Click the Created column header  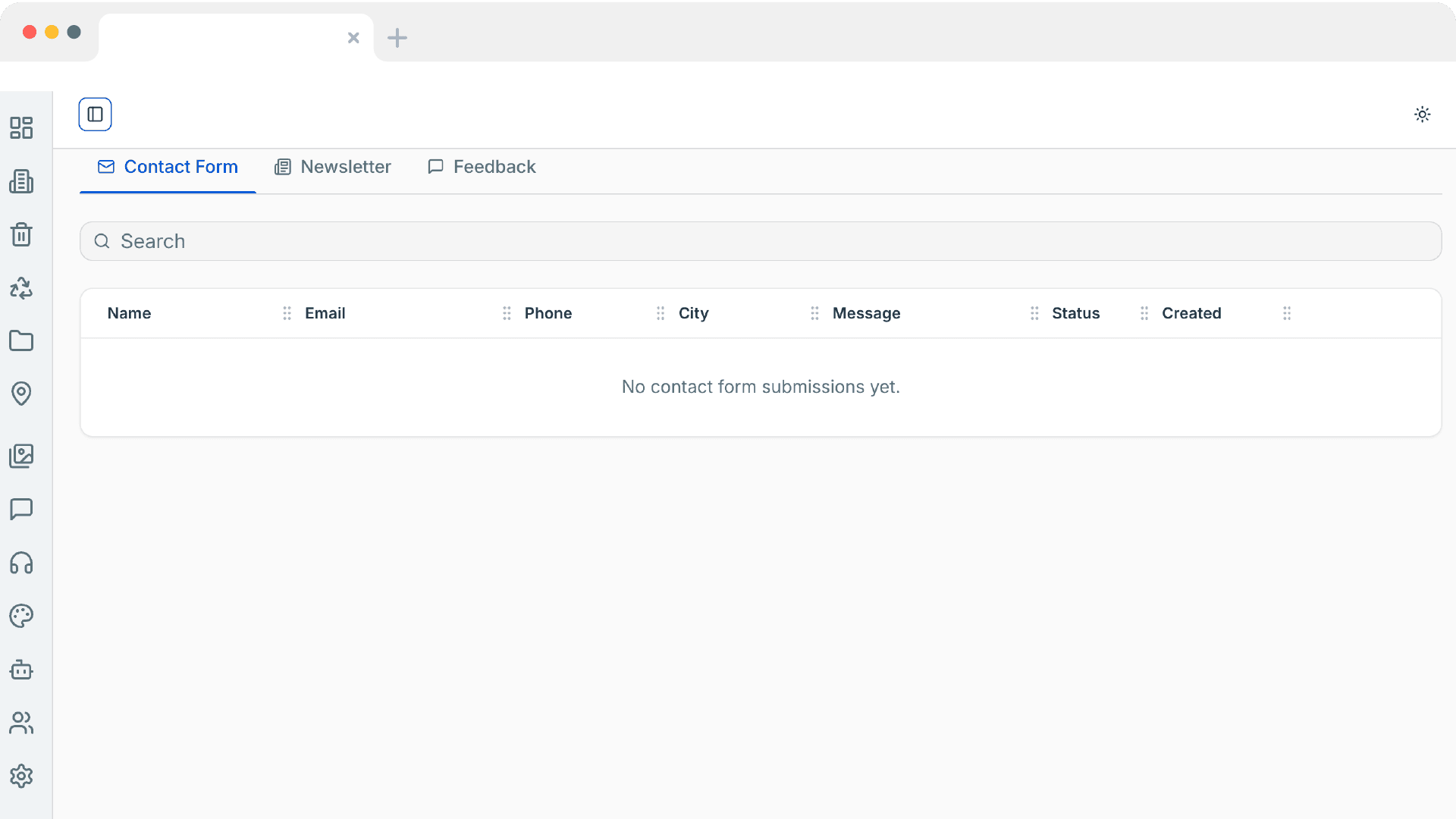(x=1191, y=313)
